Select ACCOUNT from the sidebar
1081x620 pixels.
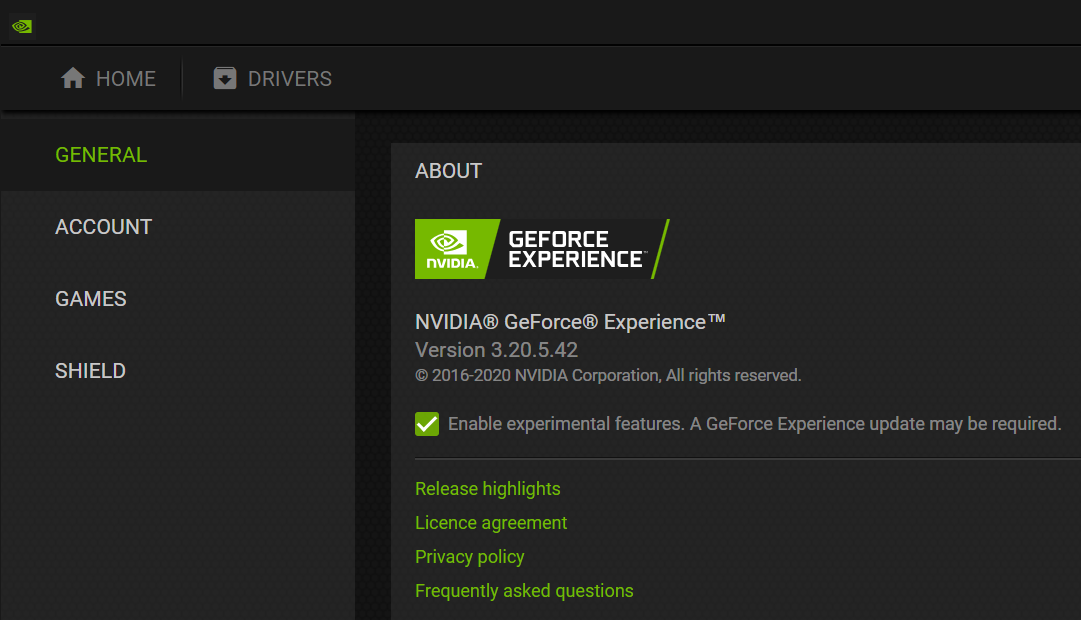coord(103,227)
